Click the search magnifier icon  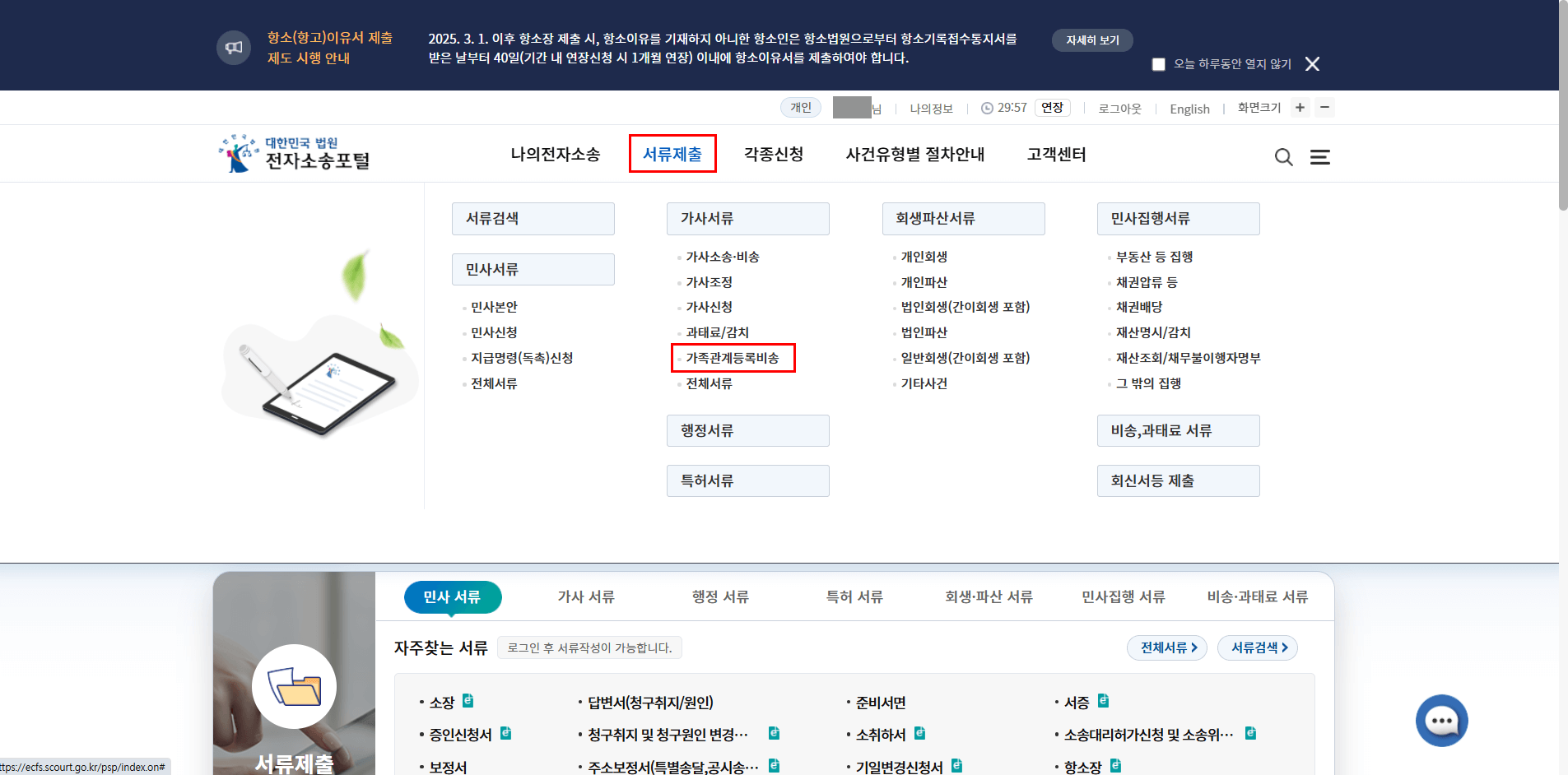click(x=1284, y=156)
